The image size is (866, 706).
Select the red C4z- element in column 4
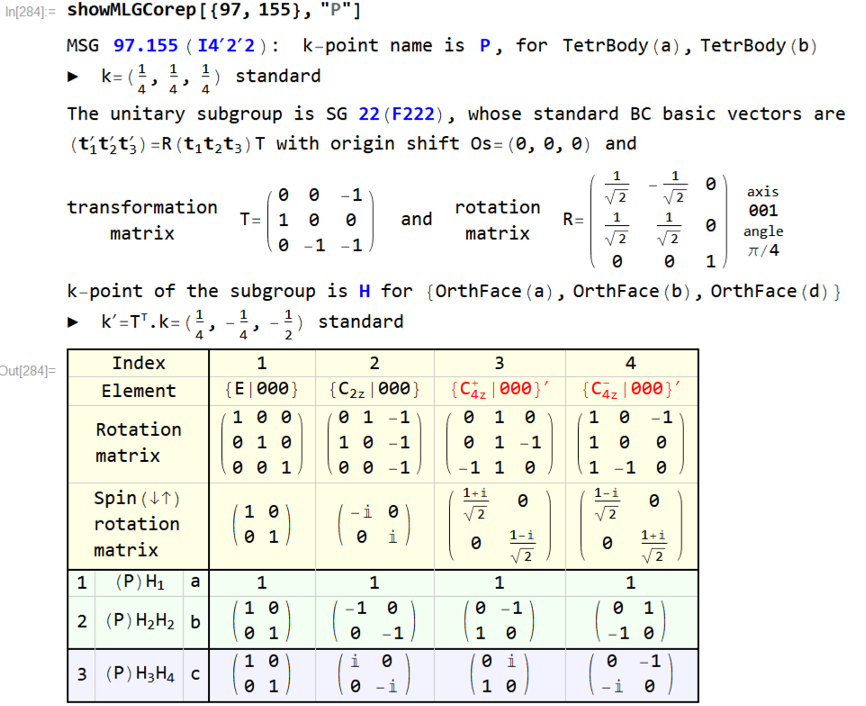coord(629,391)
